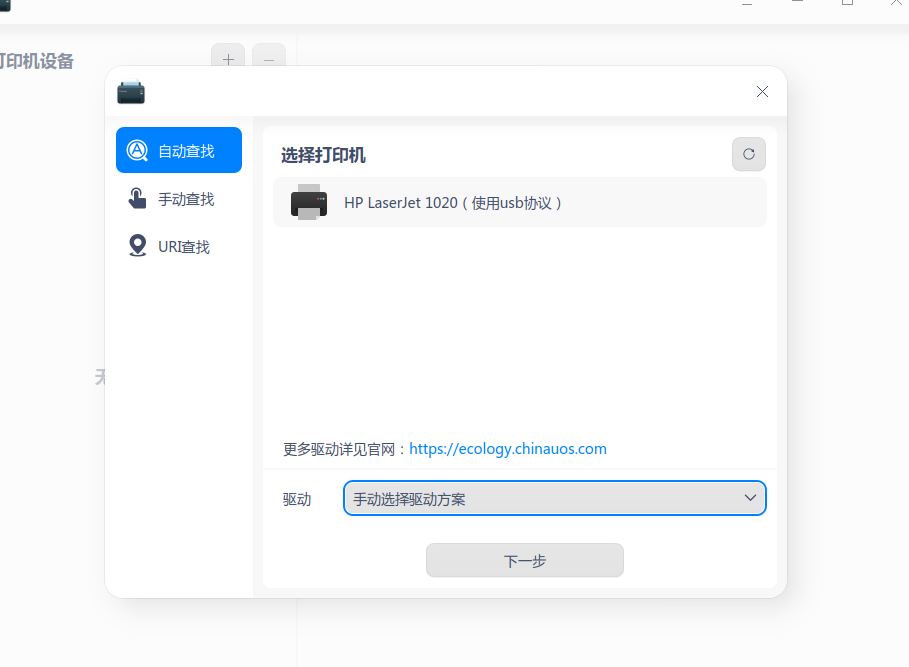Click the HP LaserJet printer thumbnail icon
The width and height of the screenshot is (909, 667).
point(309,203)
